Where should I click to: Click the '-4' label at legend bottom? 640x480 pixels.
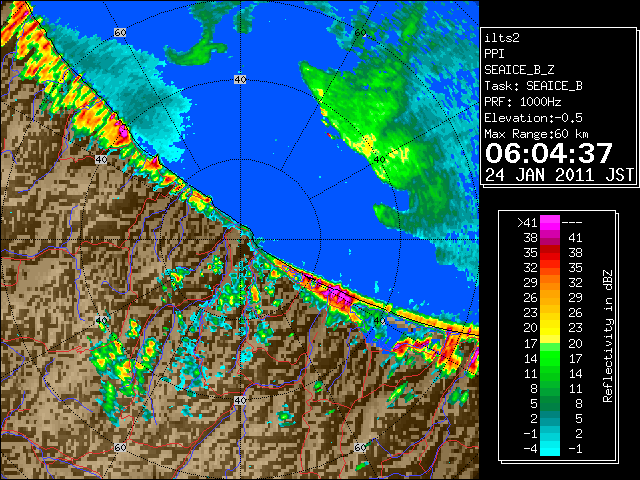[530, 449]
